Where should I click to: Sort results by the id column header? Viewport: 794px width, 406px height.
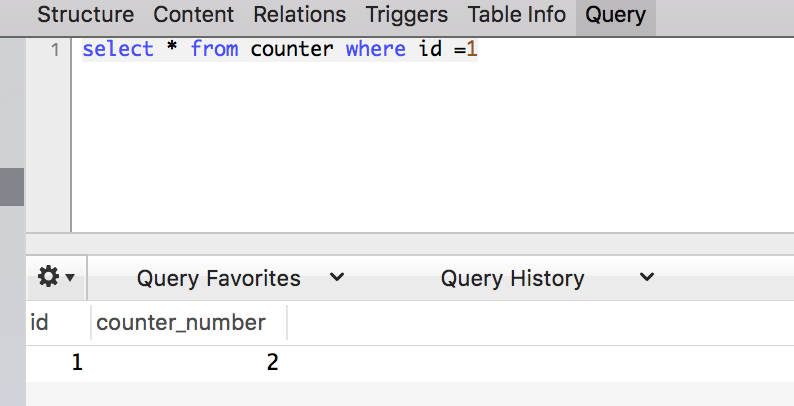[40, 322]
